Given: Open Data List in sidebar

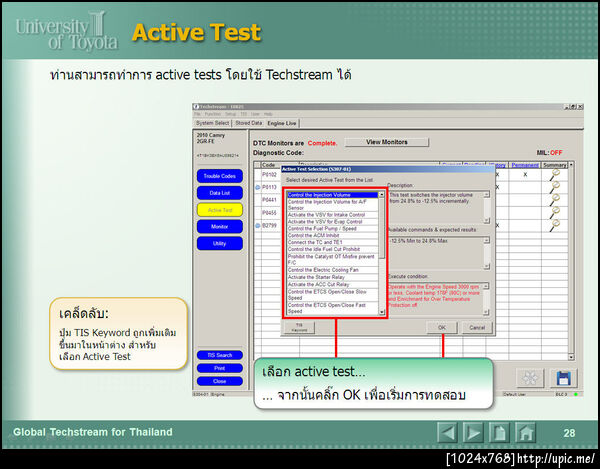Looking at the screenshot, I should pos(220,193).
